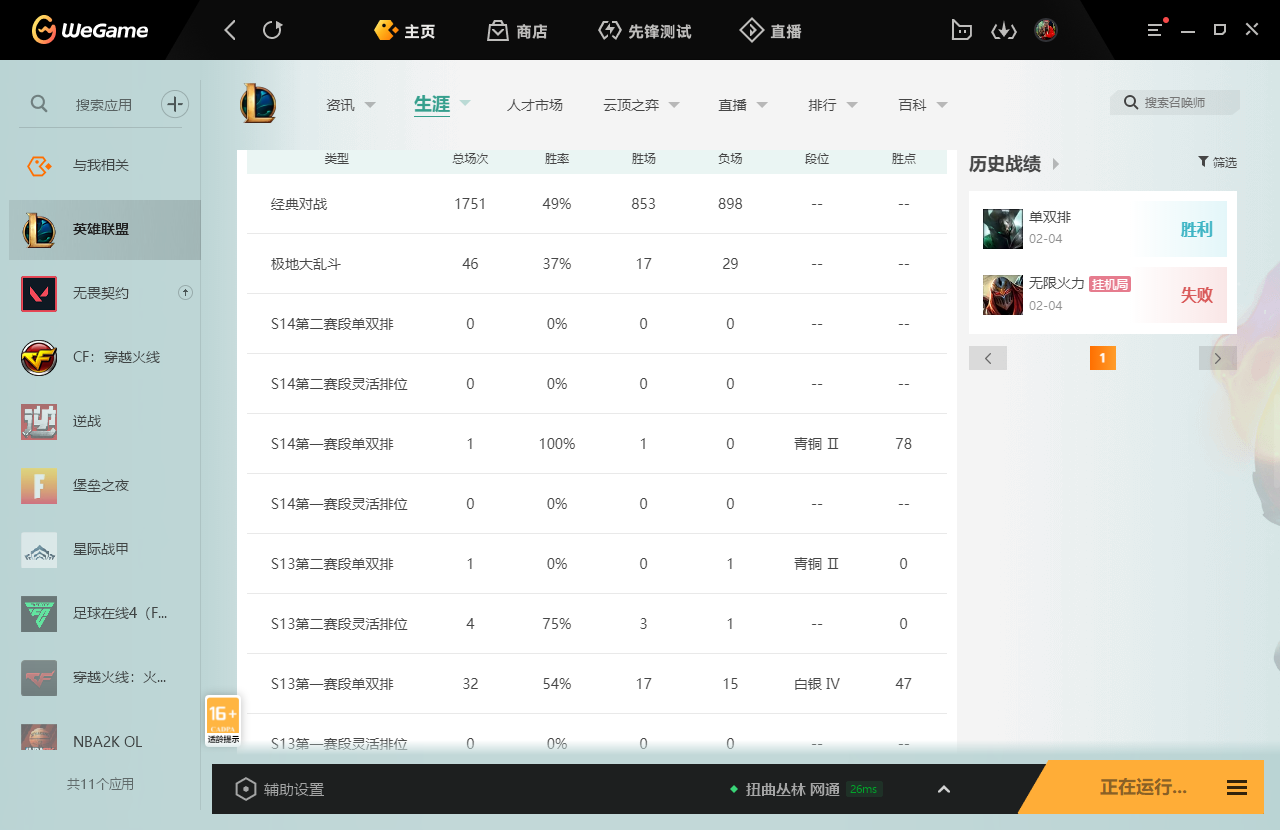Expand the 排行 dropdown arrow
Screen dimensions: 1280x830
852,105
